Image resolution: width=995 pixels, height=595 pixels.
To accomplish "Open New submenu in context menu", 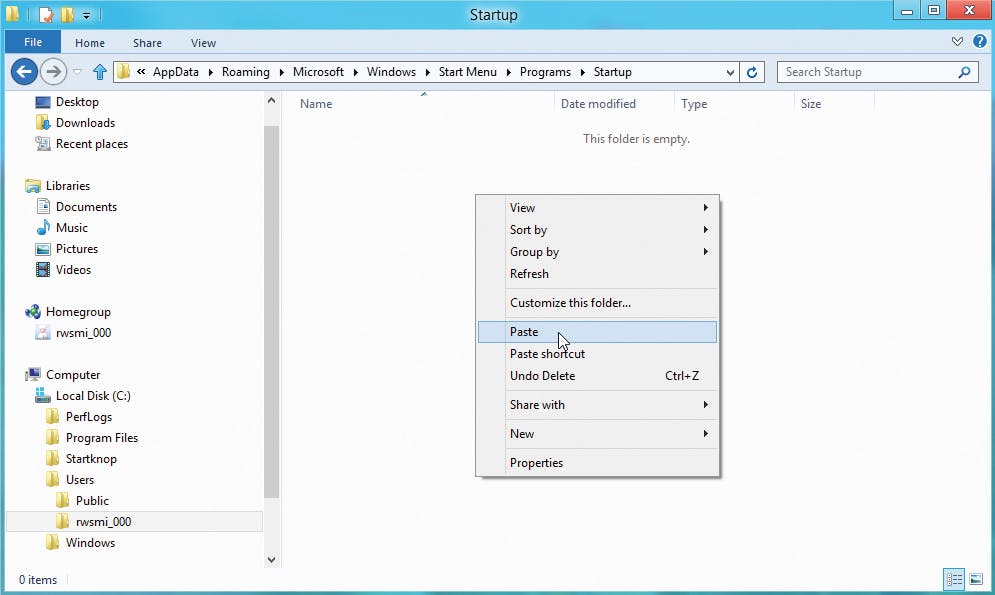I will click(597, 434).
